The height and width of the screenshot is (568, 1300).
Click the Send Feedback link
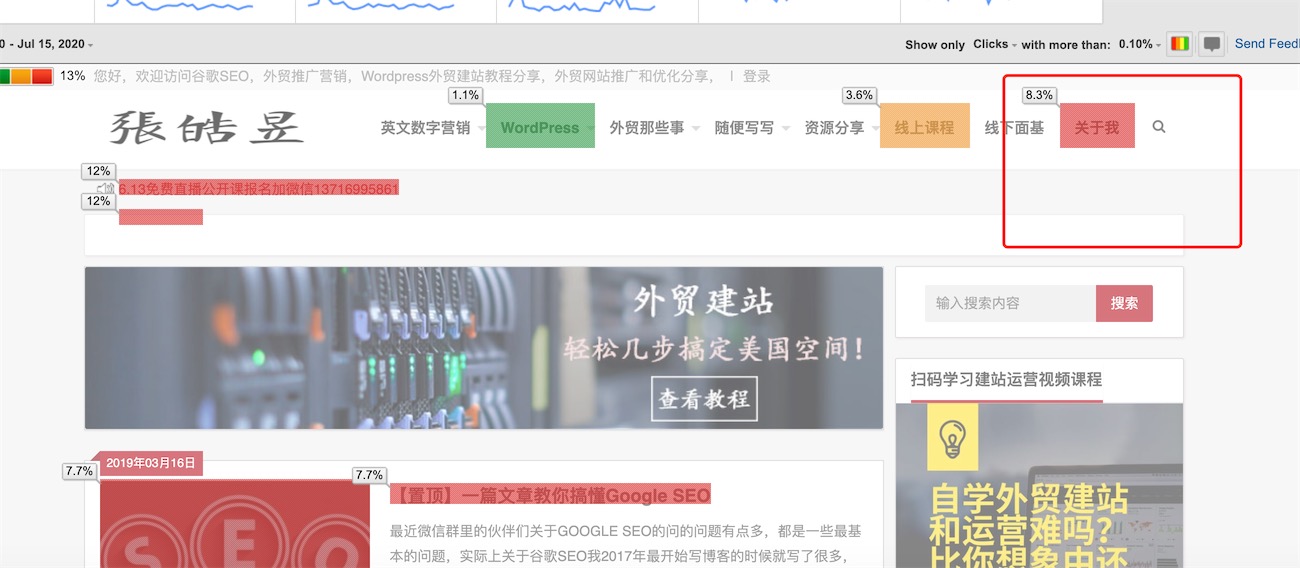point(1267,44)
